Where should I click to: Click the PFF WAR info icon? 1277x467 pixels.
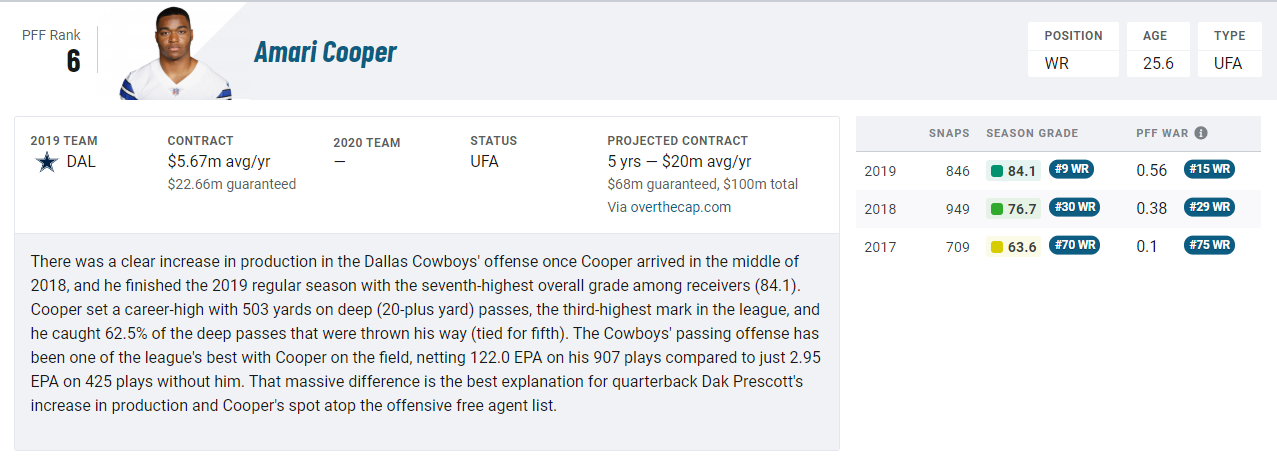tap(1201, 133)
